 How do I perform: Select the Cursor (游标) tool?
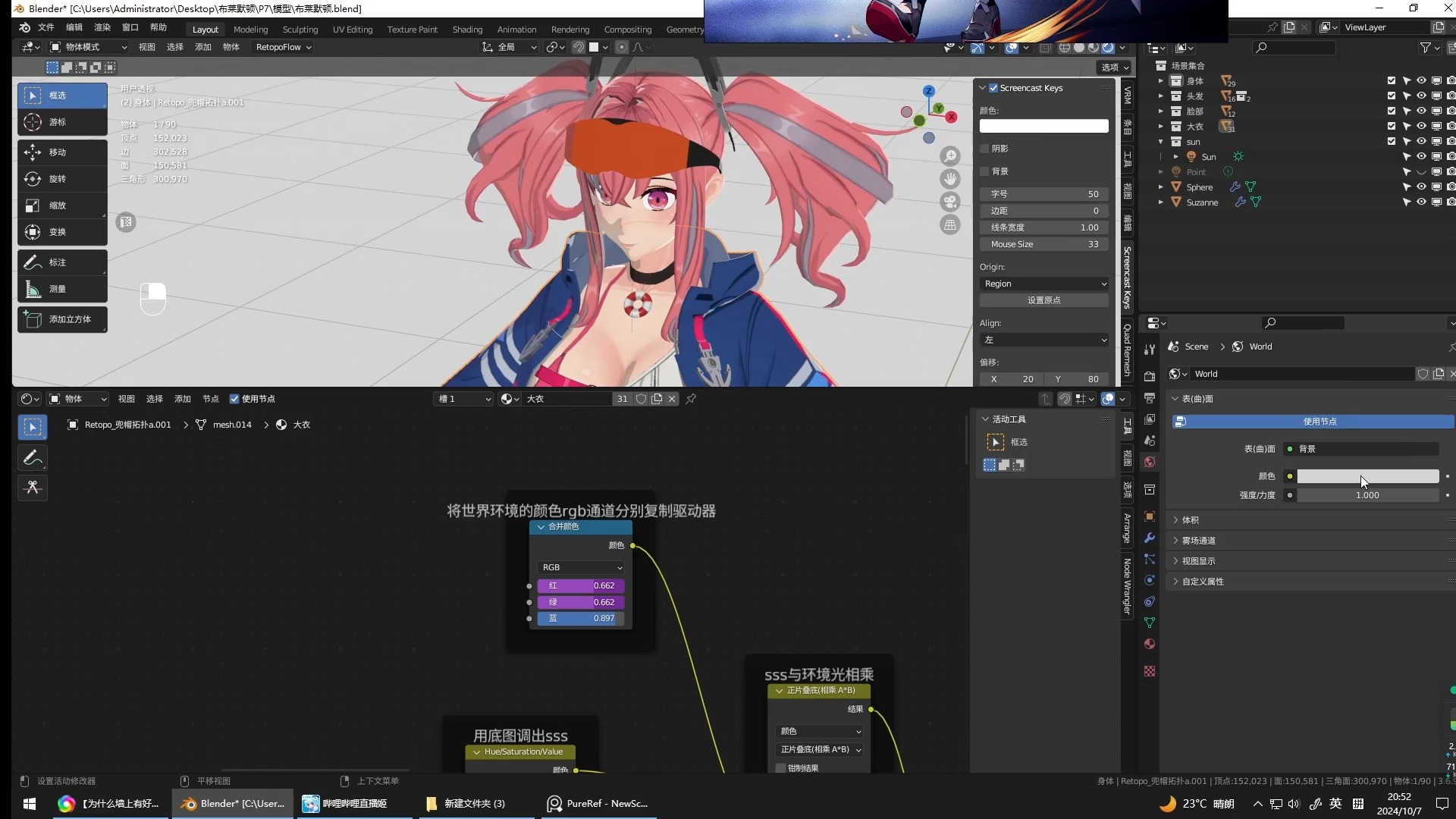62,122
